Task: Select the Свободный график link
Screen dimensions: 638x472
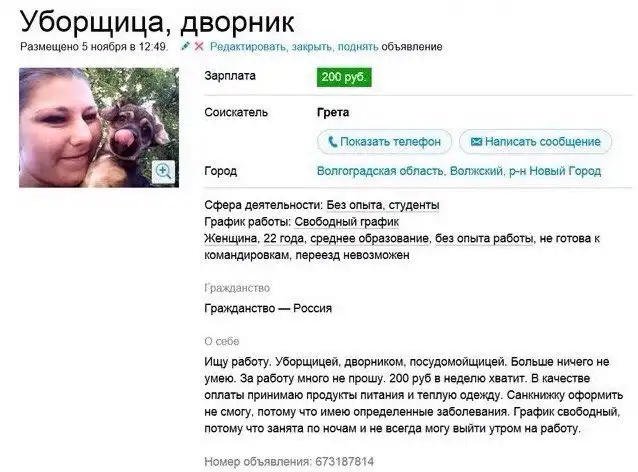Action: tap(347, 222)
